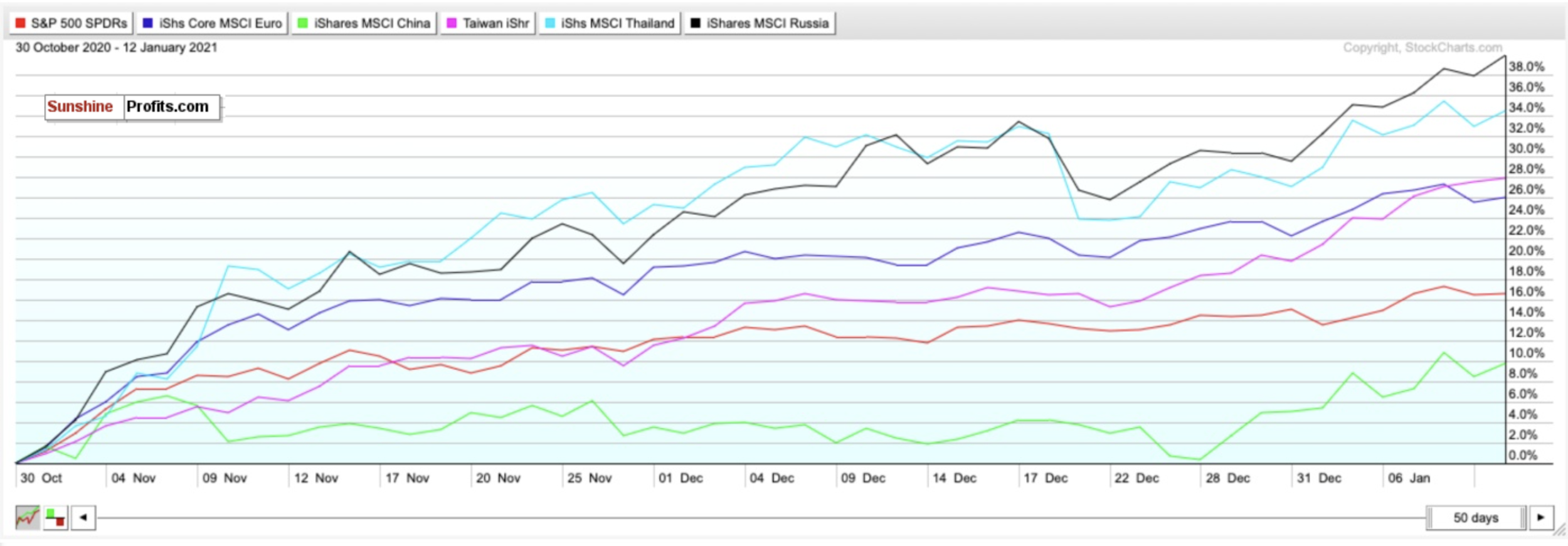Click the 31 Dec axis label
The height and width of the screenshot is (546, 1568).
coord(1319,478)
